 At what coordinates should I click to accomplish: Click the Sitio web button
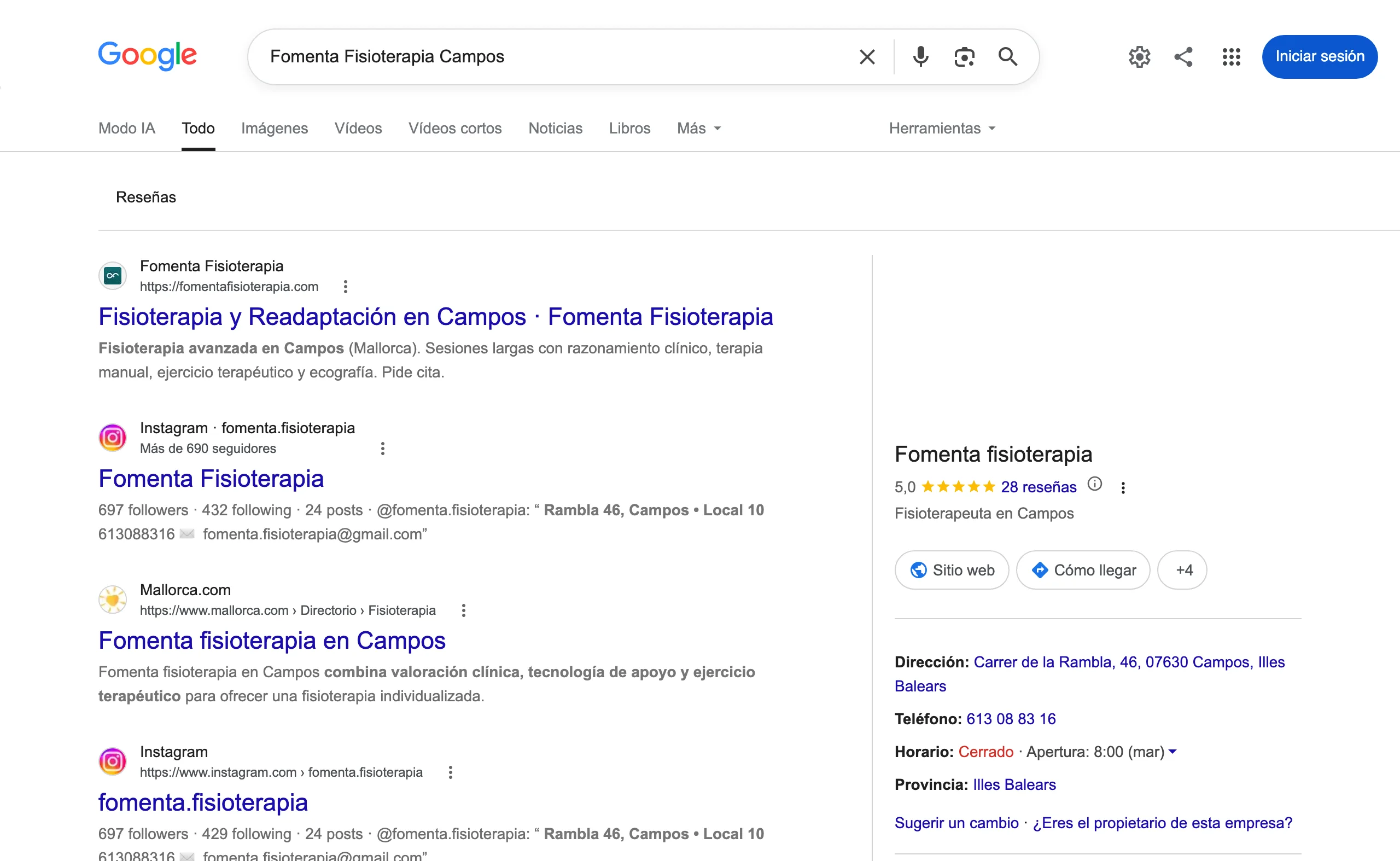click(x=952, y=569)
